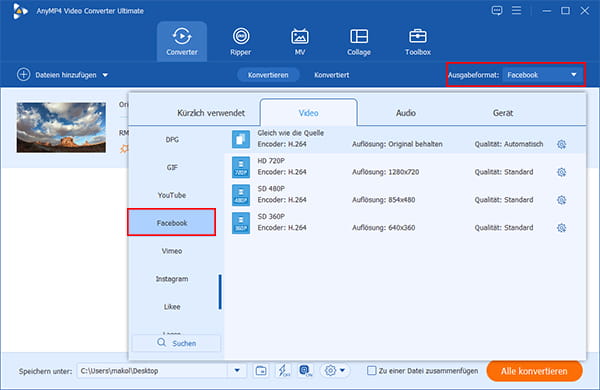Click the 360P format icon
Screen dimensions: 600x390
(241, 223)
